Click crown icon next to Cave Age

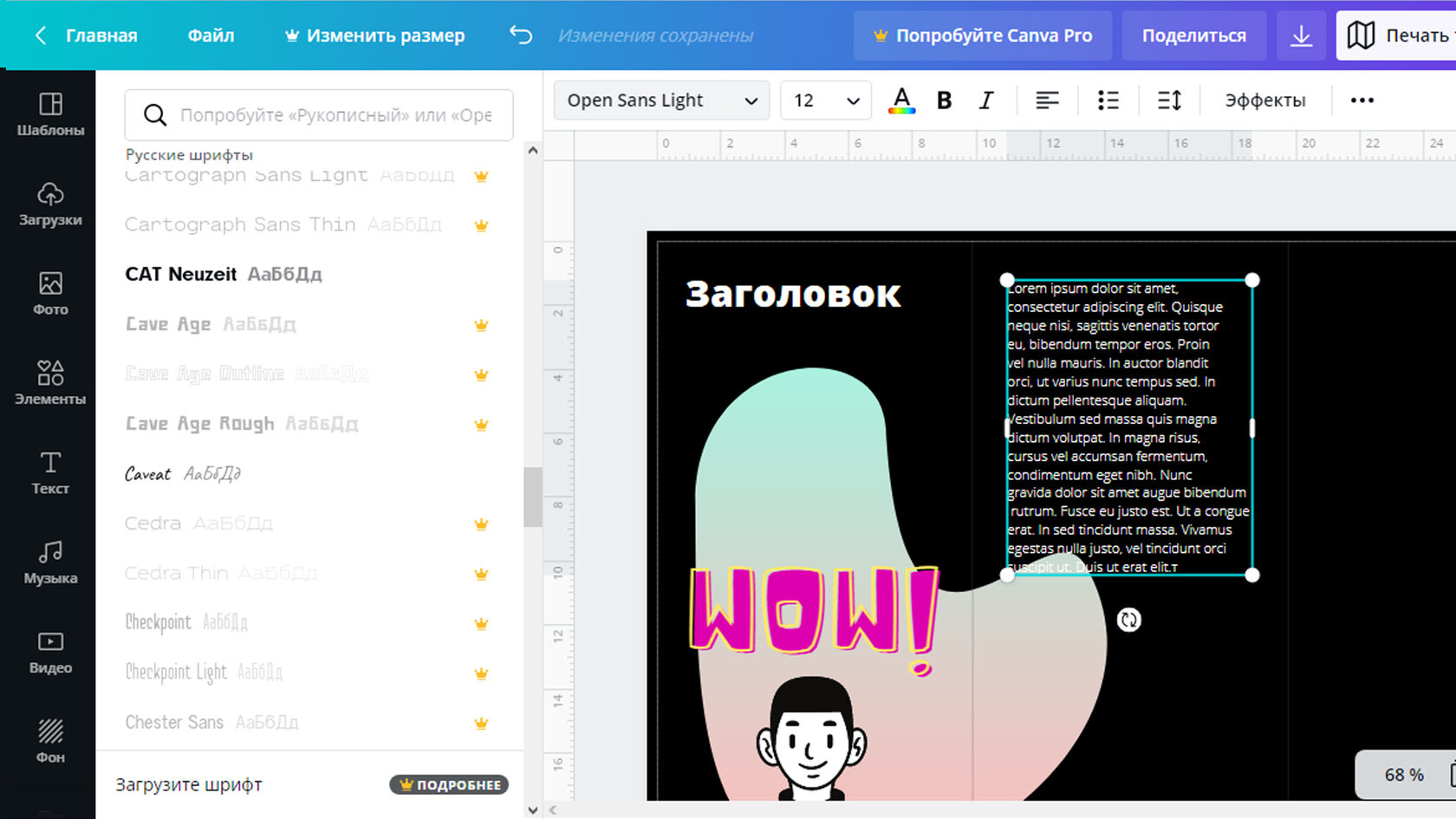pos(482,325)
